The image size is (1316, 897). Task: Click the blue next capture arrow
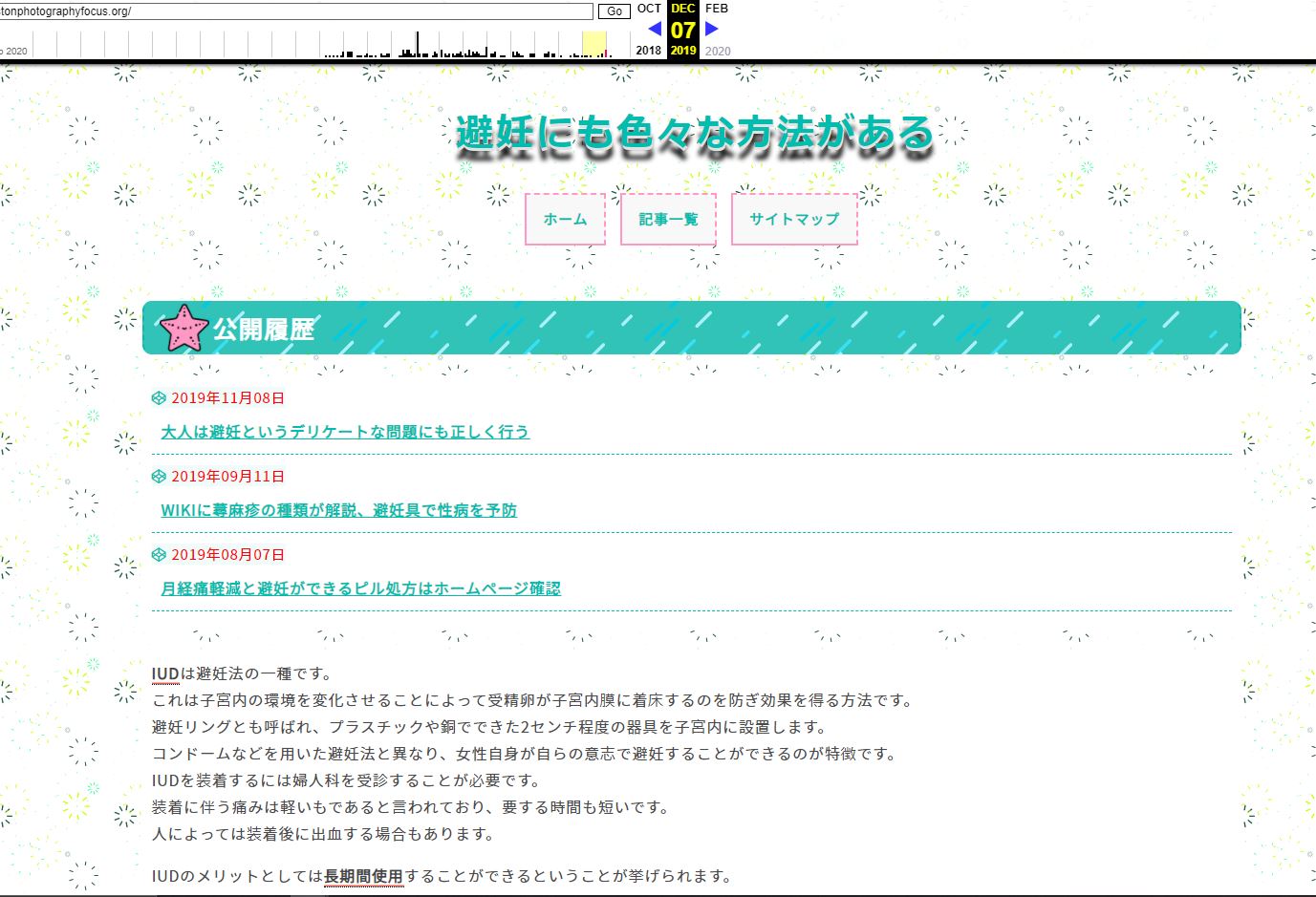point(711,30)
